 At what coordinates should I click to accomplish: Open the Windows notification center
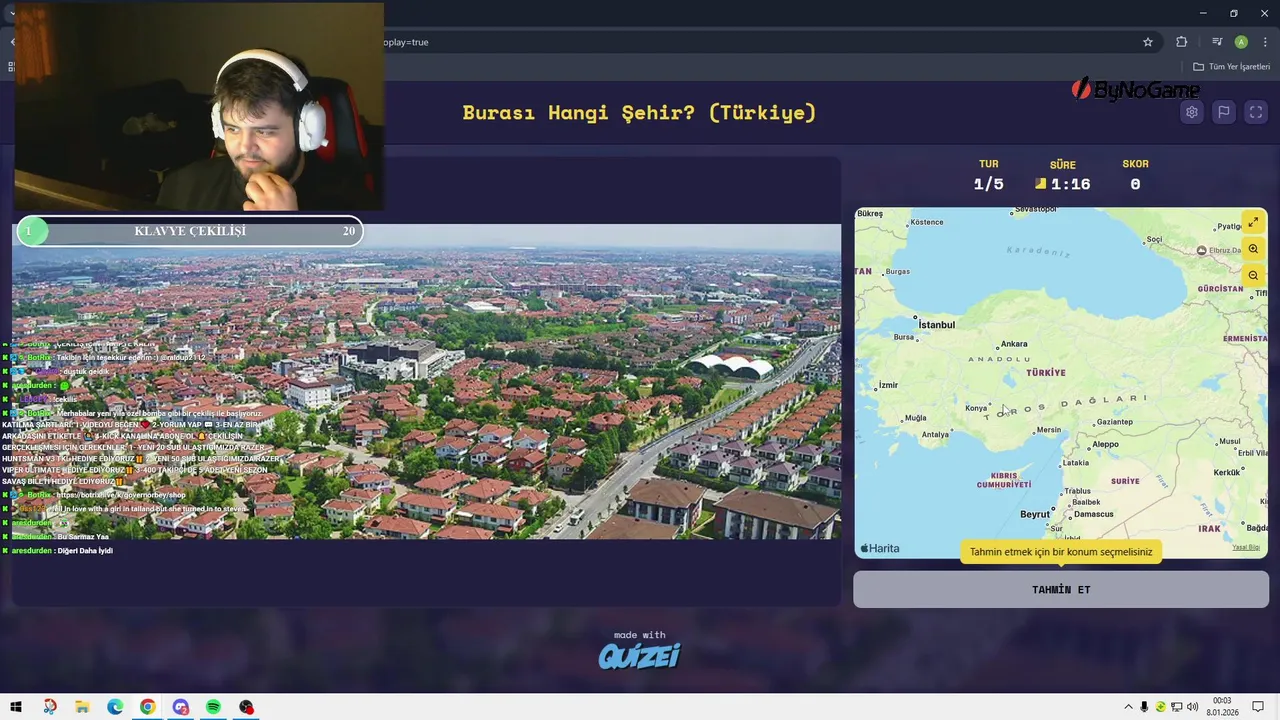tap(1258, 707)
